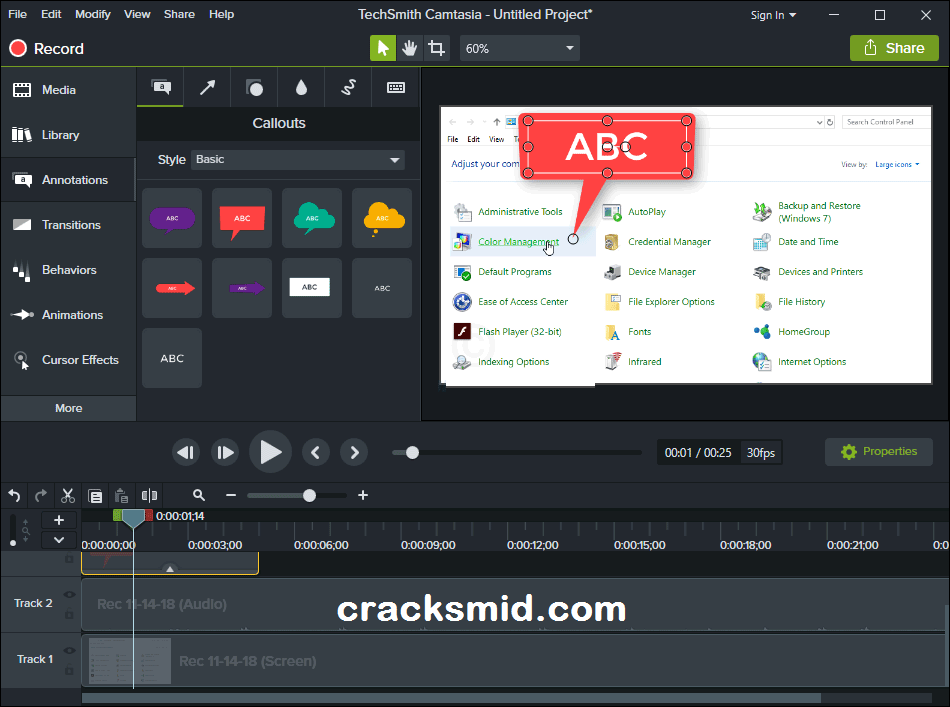Split the clip at the playhead
Screen dimensions: 950x707
click(x=149, y=496)
